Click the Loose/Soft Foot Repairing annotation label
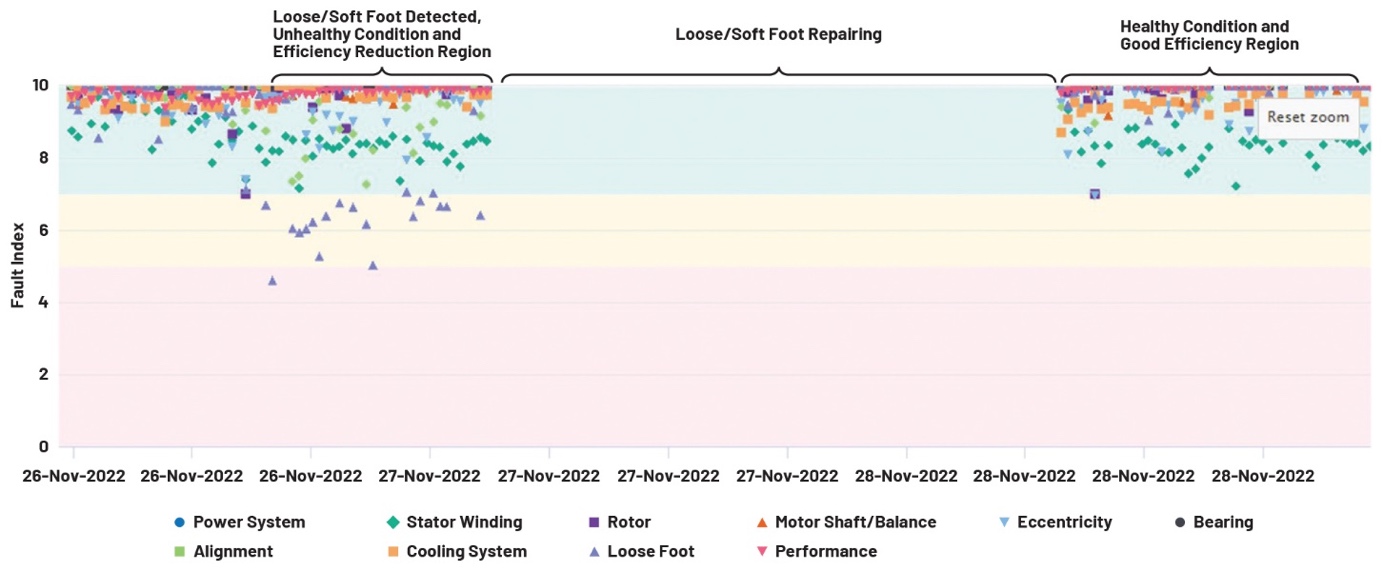The width and height of the screenshot is (1384, 571). click(778, 34)
